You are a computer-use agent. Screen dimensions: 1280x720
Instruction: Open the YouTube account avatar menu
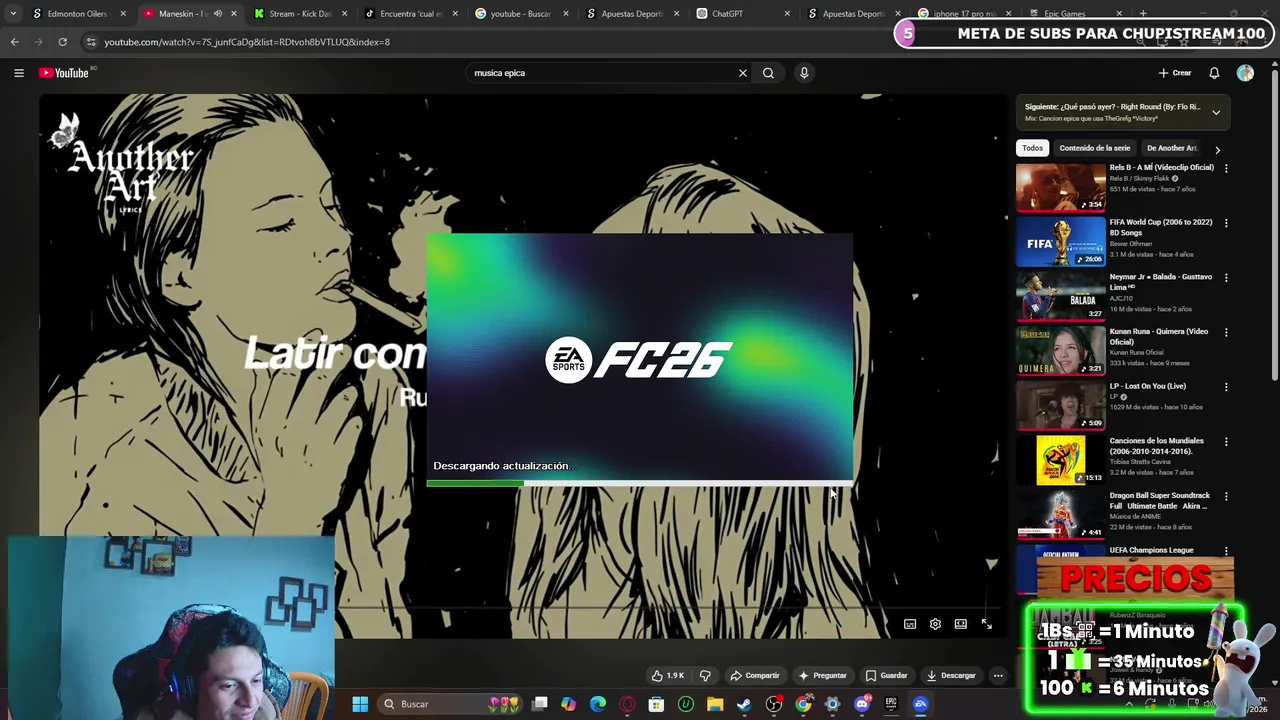click(1245, 73)
